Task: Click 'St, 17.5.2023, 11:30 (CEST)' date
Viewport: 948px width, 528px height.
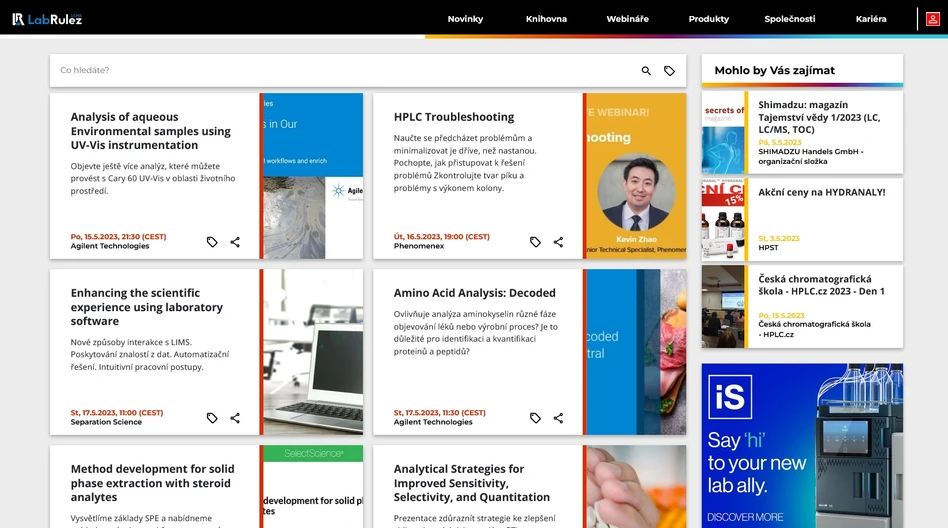Action: tap(440, 412)
